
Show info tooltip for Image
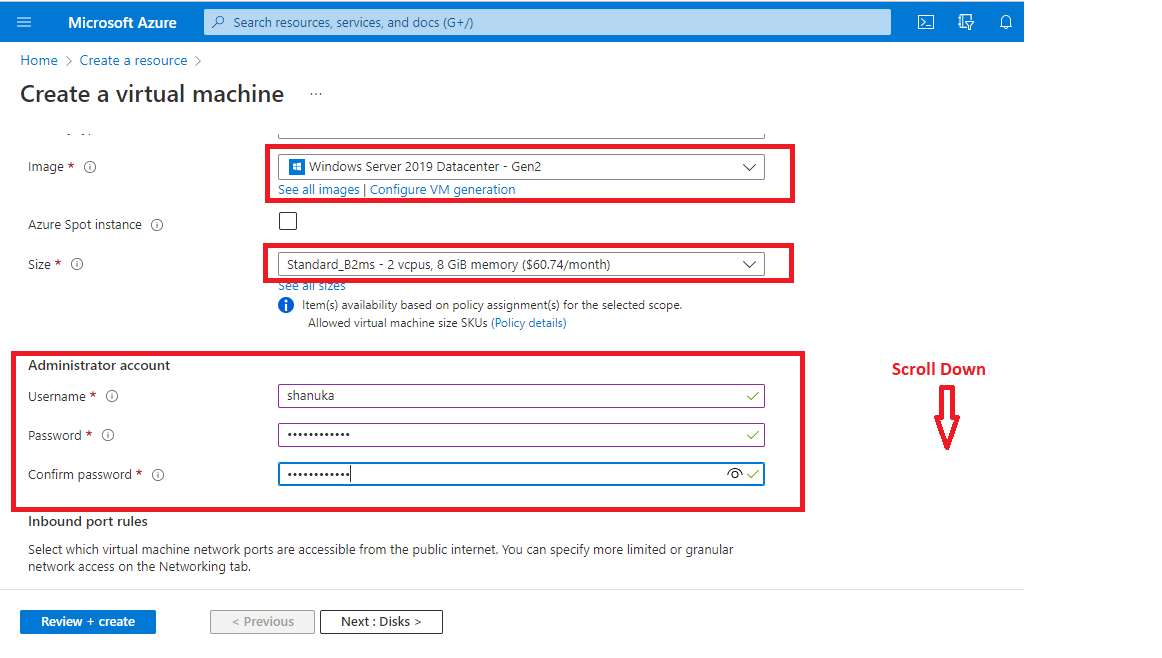click(x=90, y=167)
